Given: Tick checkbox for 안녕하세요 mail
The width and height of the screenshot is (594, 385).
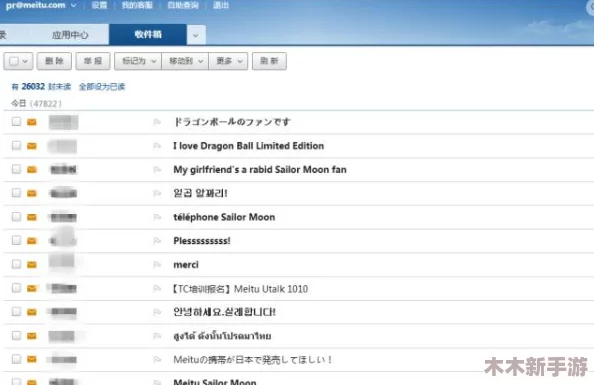Looking at the screenshot, I should click(x=16, y=311).
